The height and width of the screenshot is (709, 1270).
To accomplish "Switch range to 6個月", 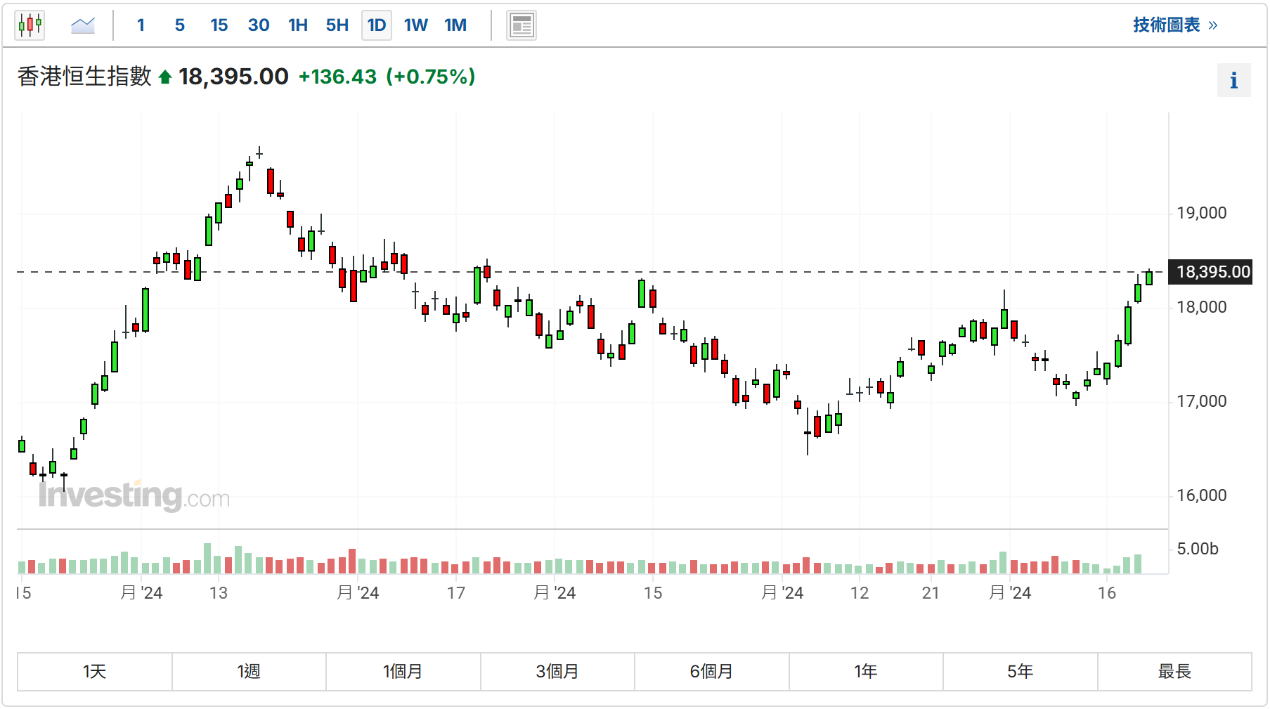I will (x=711, y=672).
